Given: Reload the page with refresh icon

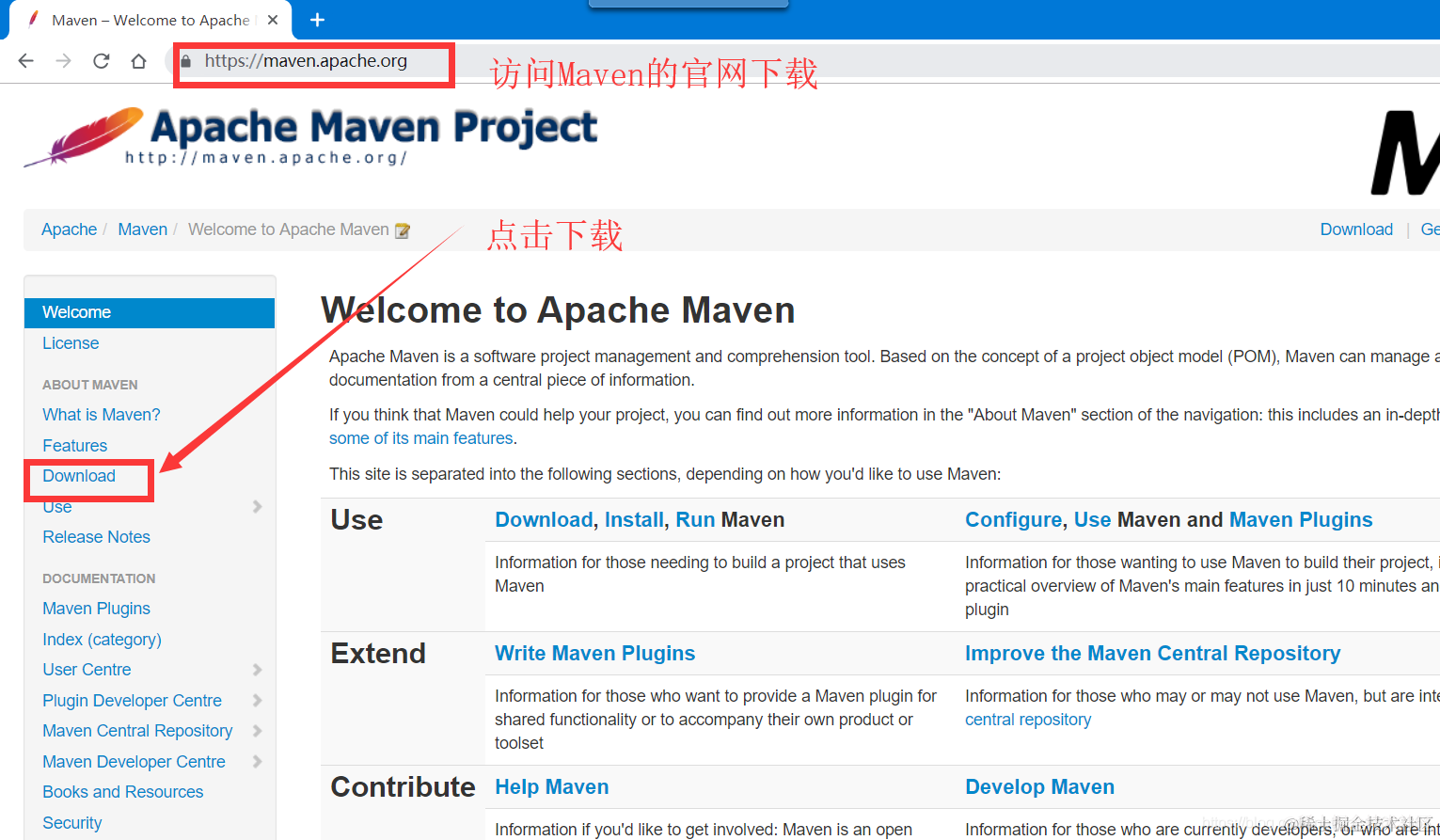Looking at the screenshot, I should coord(102,61).
